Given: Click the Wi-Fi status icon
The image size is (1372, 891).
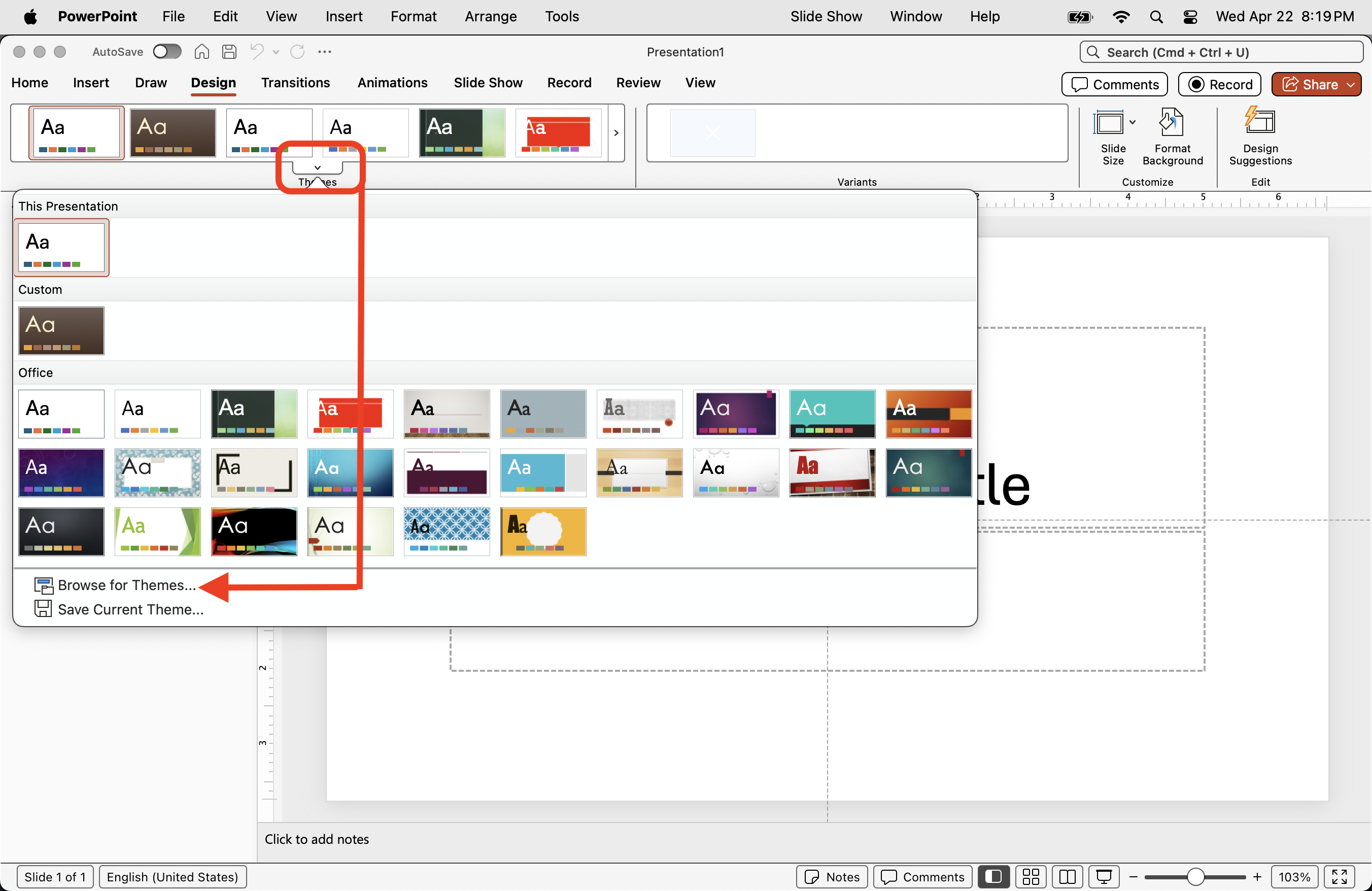Looking at the screenshot, I should pyautogui.click(x=1121, y=17).
